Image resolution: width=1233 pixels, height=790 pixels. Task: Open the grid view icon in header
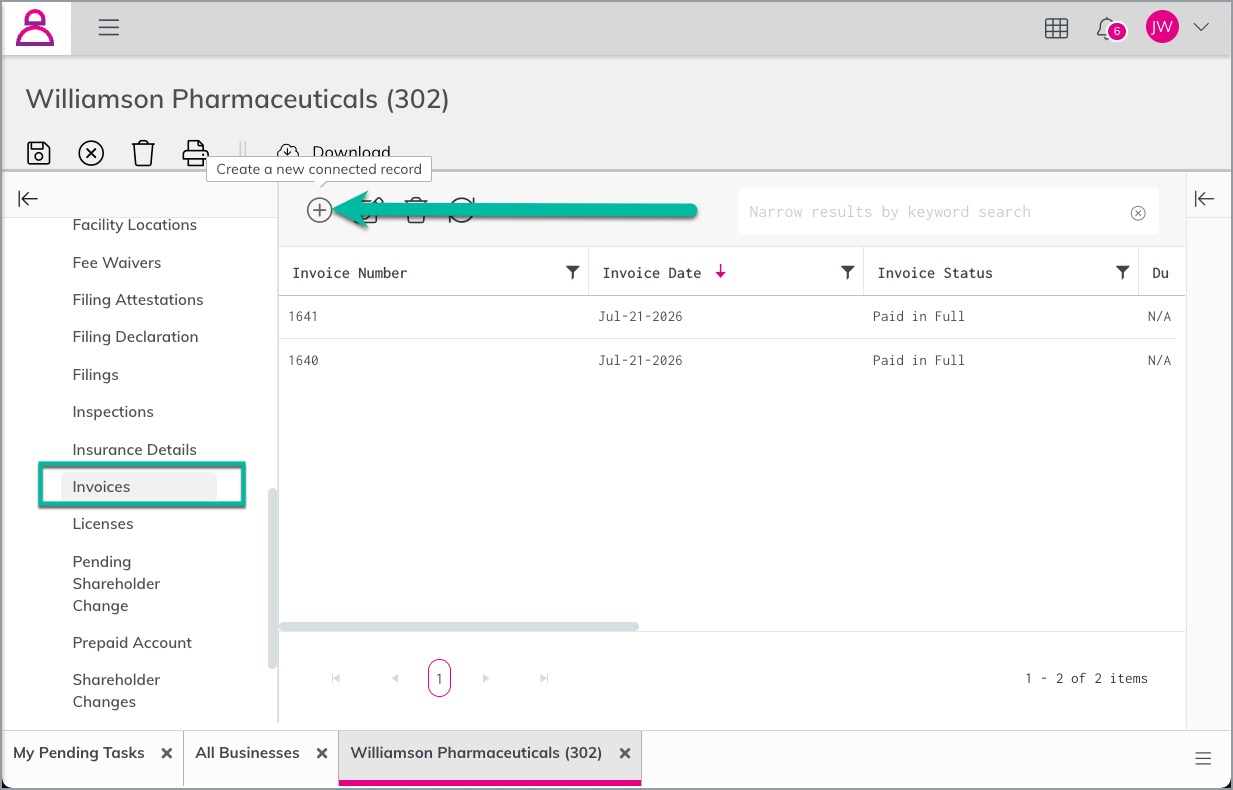(x=1056, y=28)
